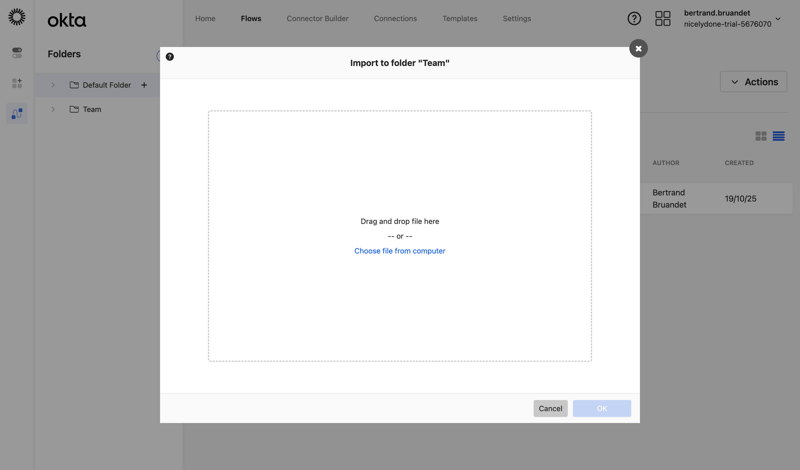This screenshot has width=800, height=470.
Task: Open the add-apps grid sidebar icon
Action: point(17,83)
